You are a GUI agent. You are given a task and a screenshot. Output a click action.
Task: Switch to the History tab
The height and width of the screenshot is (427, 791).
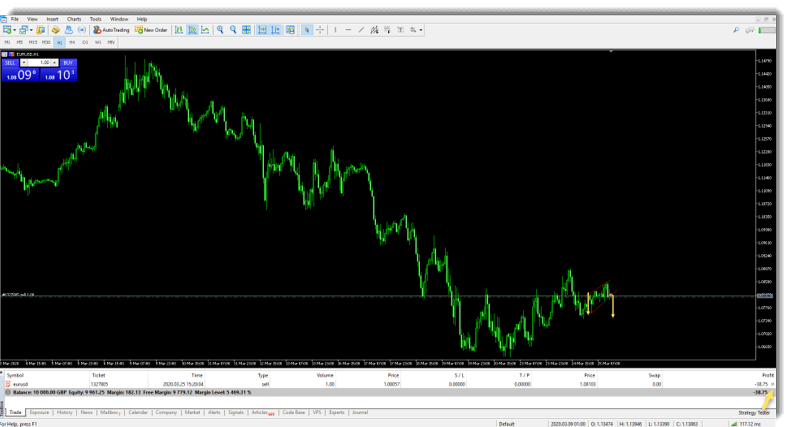[x=64, y=412]
